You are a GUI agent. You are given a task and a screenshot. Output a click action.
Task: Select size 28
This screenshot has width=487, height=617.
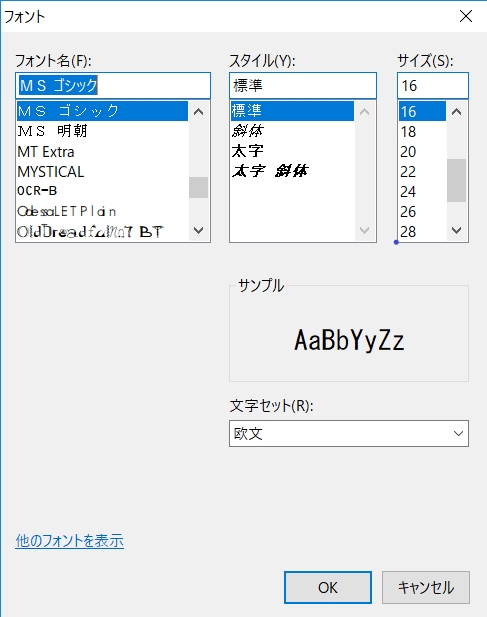(422, 232)
